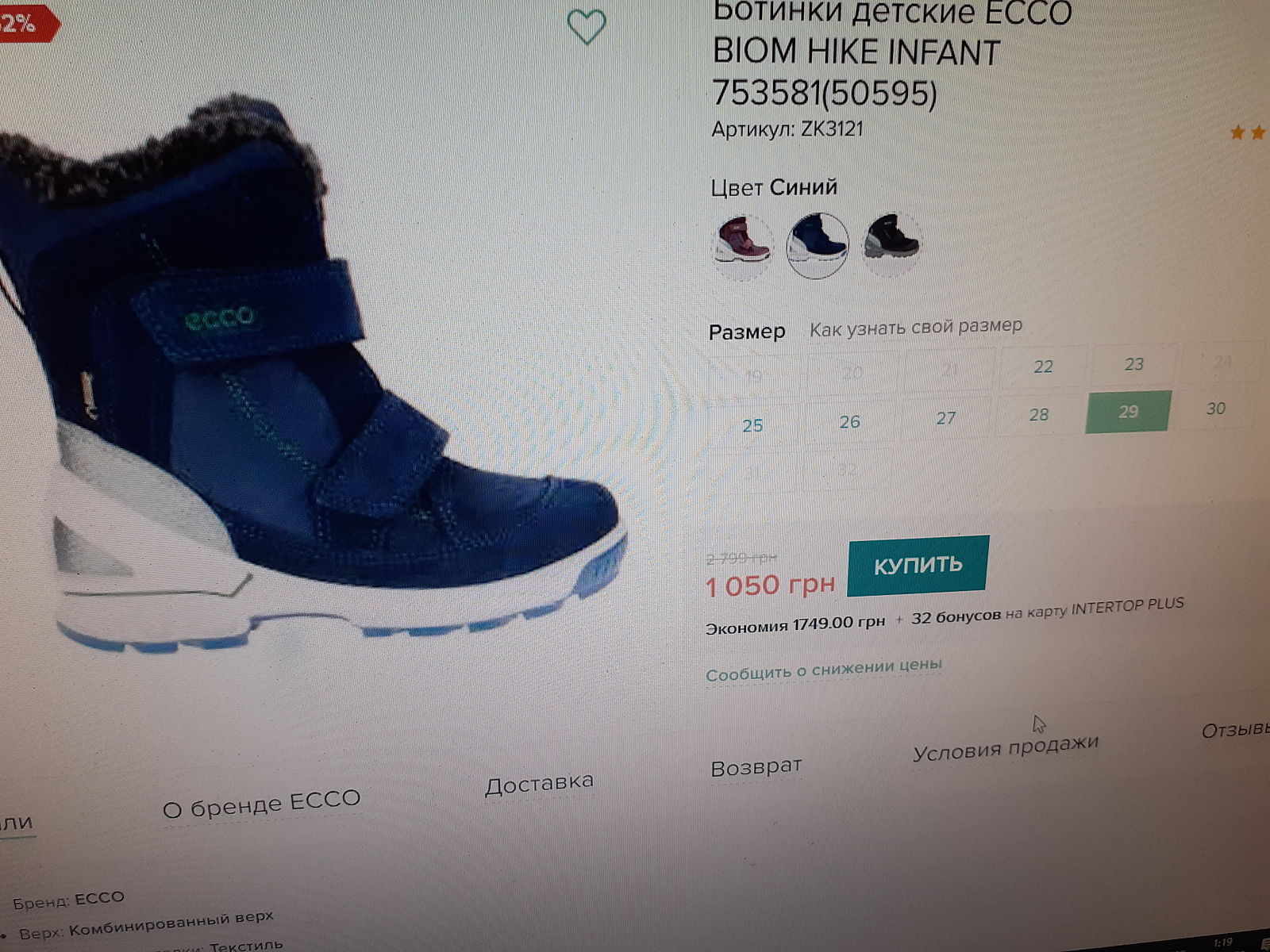This screenshot has width=1270, height=952.
Task: Choose size 25
Action: tap(752, 426)
